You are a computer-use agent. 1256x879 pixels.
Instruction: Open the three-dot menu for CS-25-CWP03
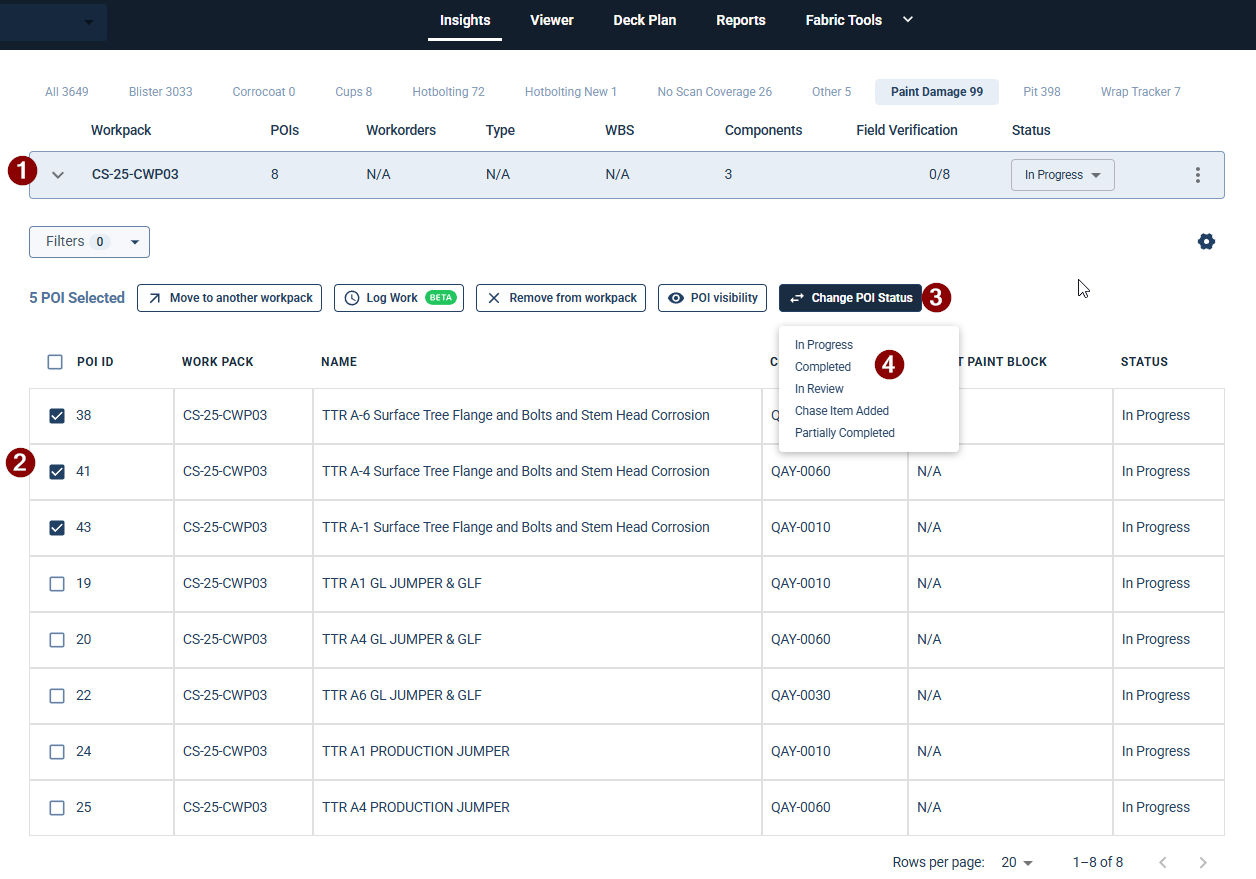click(1198, 175)
